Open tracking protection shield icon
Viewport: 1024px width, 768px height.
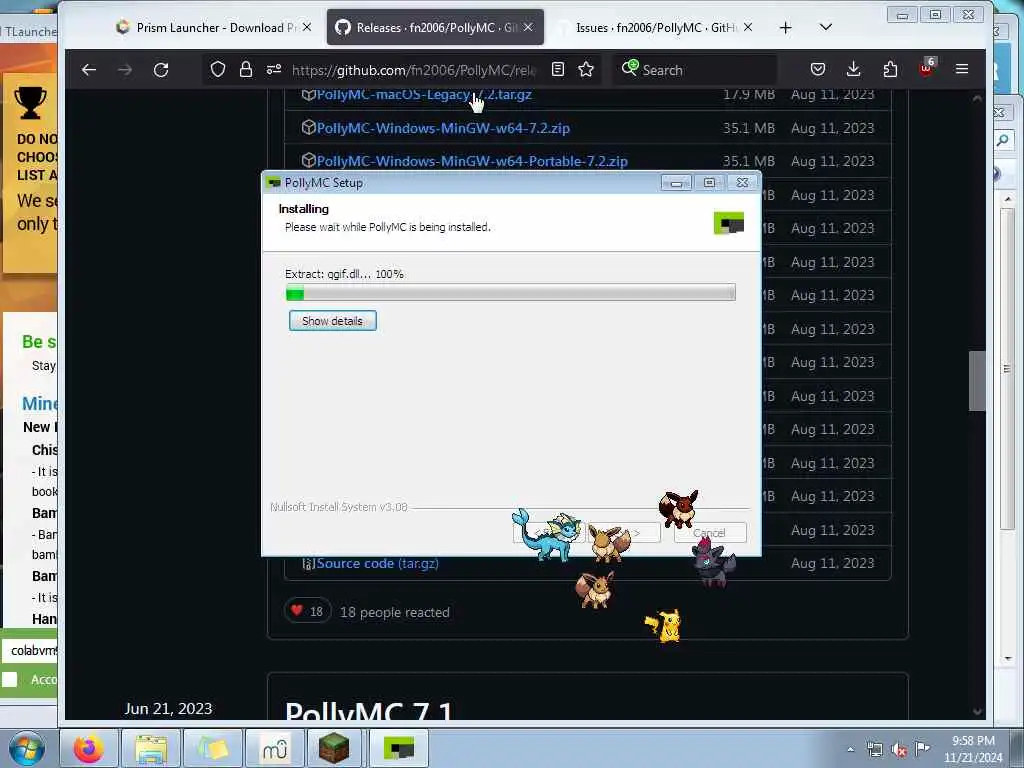point(217,69)
